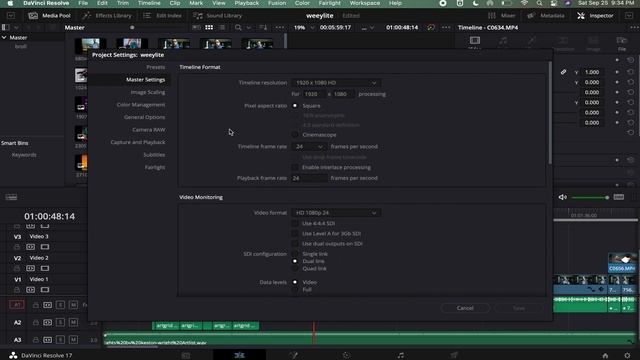Screen dimensions: 640x360
Task: Select the File tab in the Inspector
Action: (622, 42)
